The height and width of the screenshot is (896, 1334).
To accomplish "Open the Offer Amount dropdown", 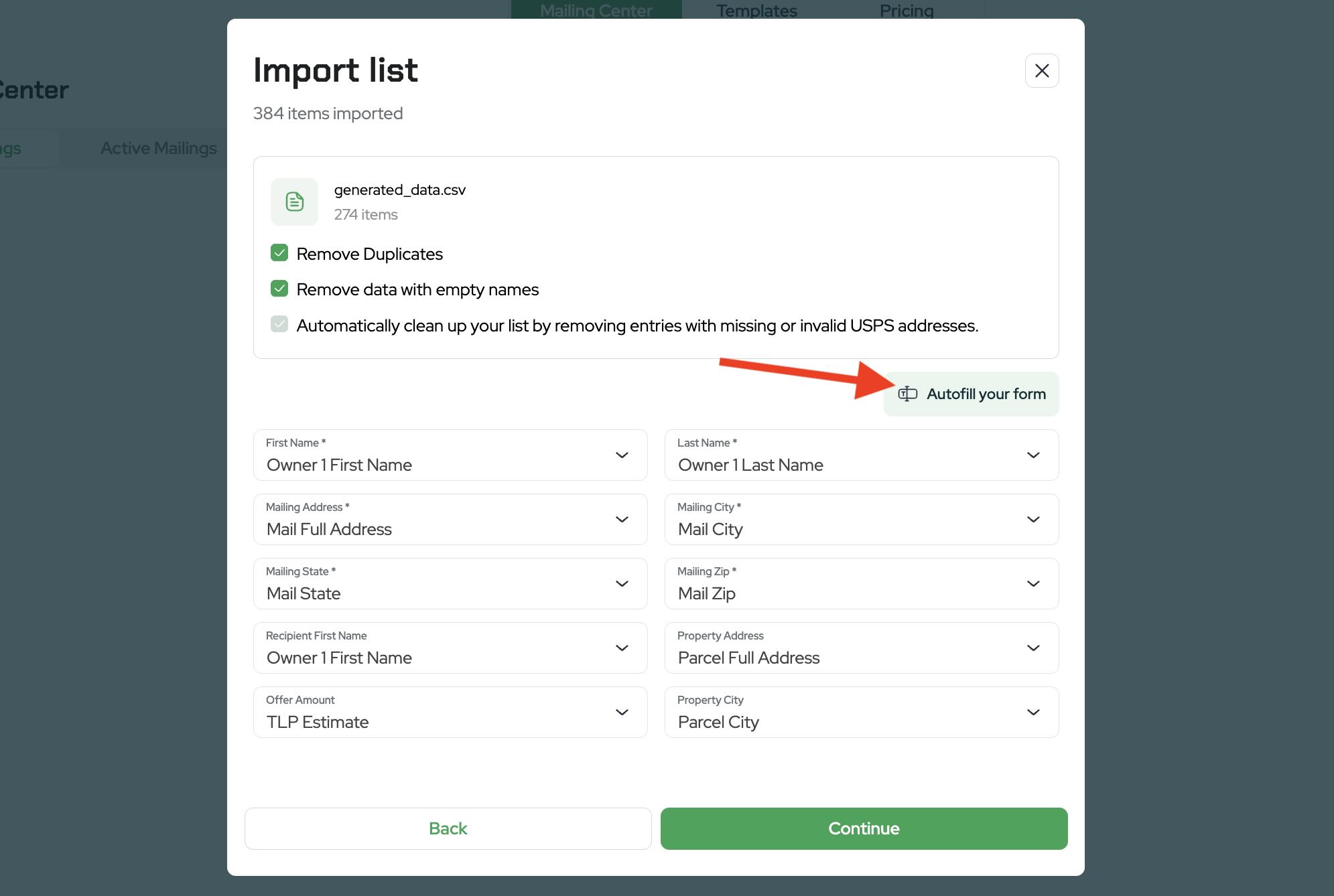I will [x=450, y=713].
